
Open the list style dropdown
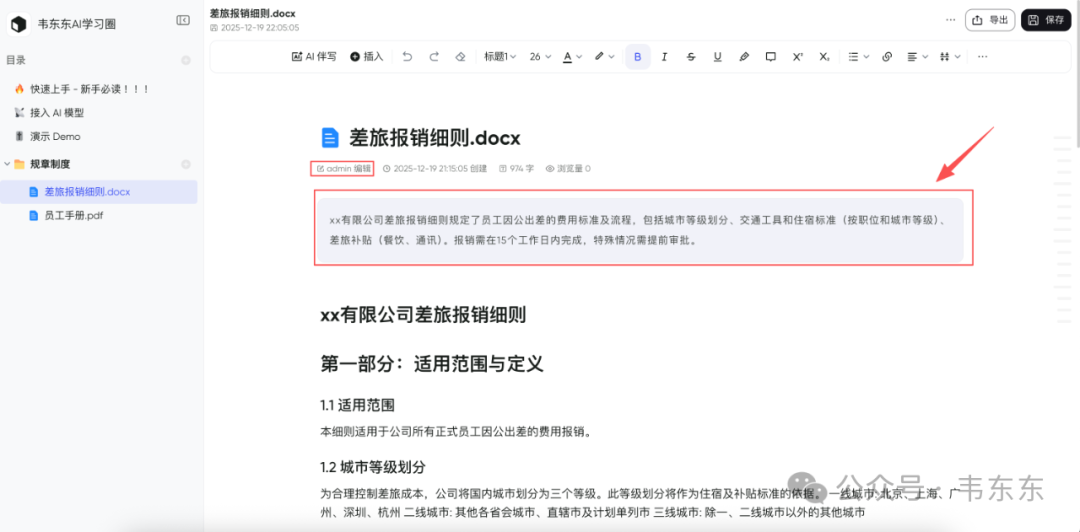[x=858, y=57]
